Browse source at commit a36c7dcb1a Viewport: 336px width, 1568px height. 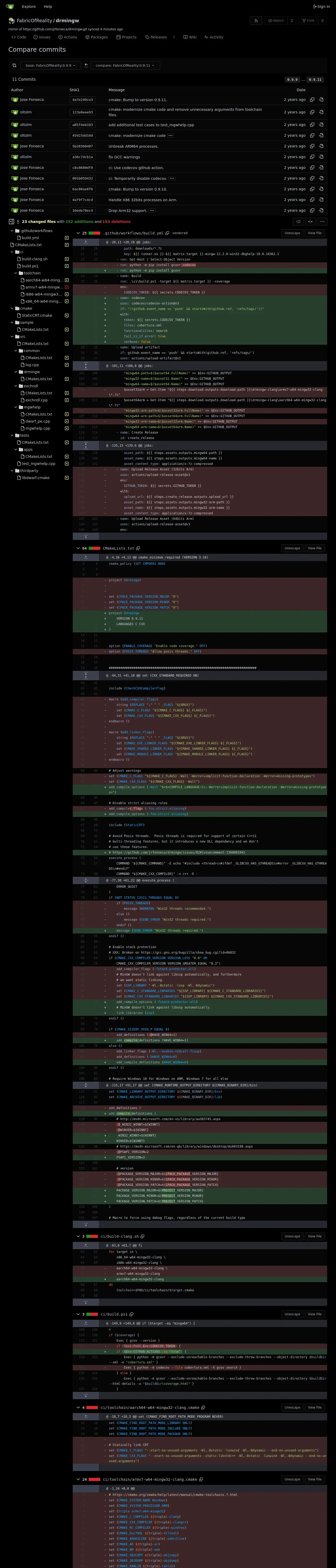click(x=321, y=157)
